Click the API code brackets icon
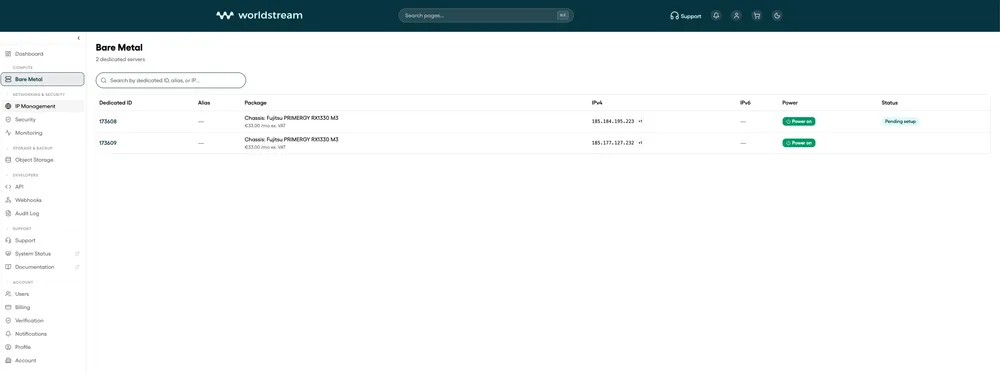Viewport: 1000px width, 373px height. pos(8,186)
